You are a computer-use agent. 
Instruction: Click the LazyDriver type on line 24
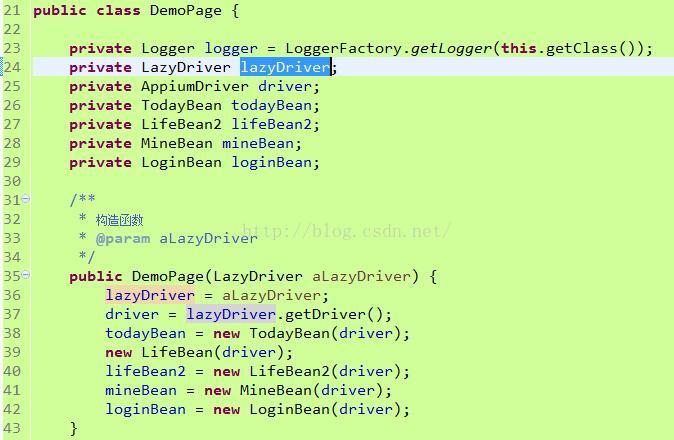point(186,67)
